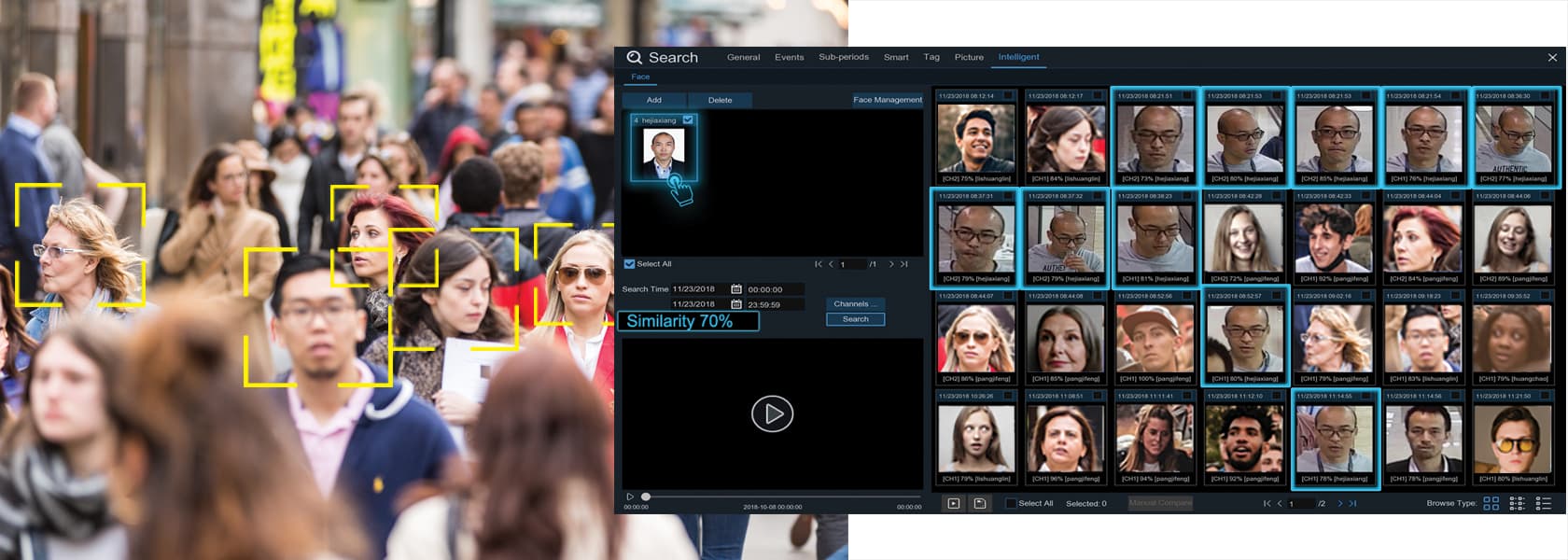
Task: Uncheck Select All under the face list
Action: [629, 264]
